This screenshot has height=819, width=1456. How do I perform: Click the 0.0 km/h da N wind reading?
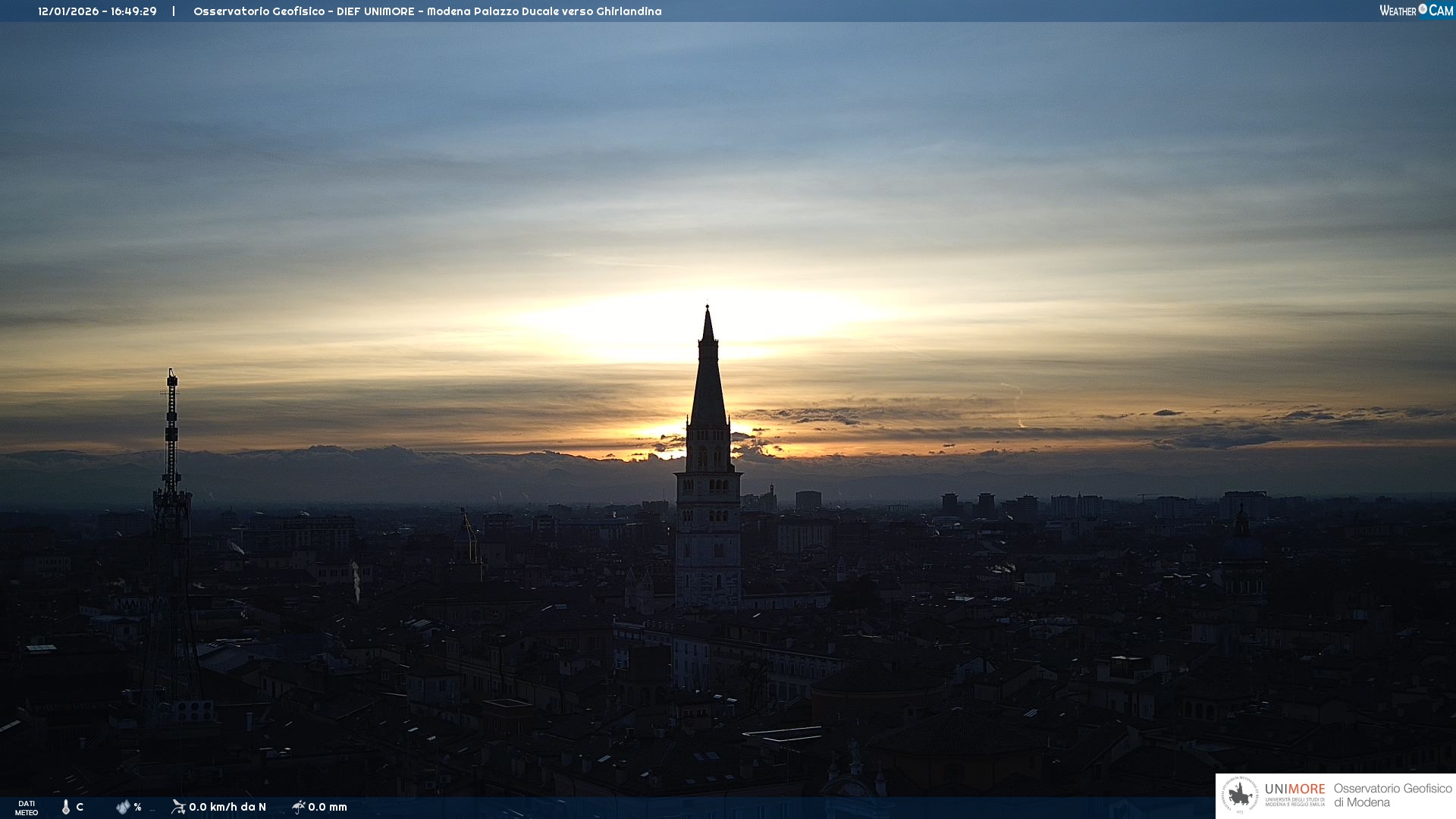pos(227,807)
